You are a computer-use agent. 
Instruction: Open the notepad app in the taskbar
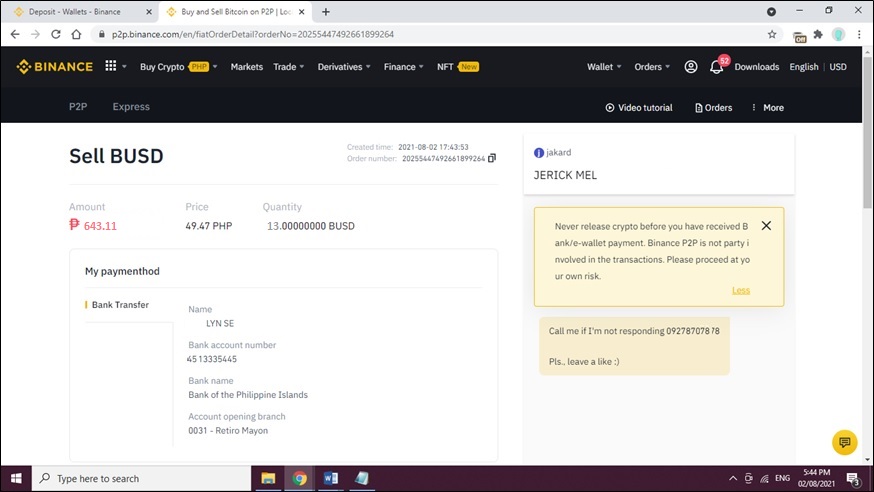362,479
